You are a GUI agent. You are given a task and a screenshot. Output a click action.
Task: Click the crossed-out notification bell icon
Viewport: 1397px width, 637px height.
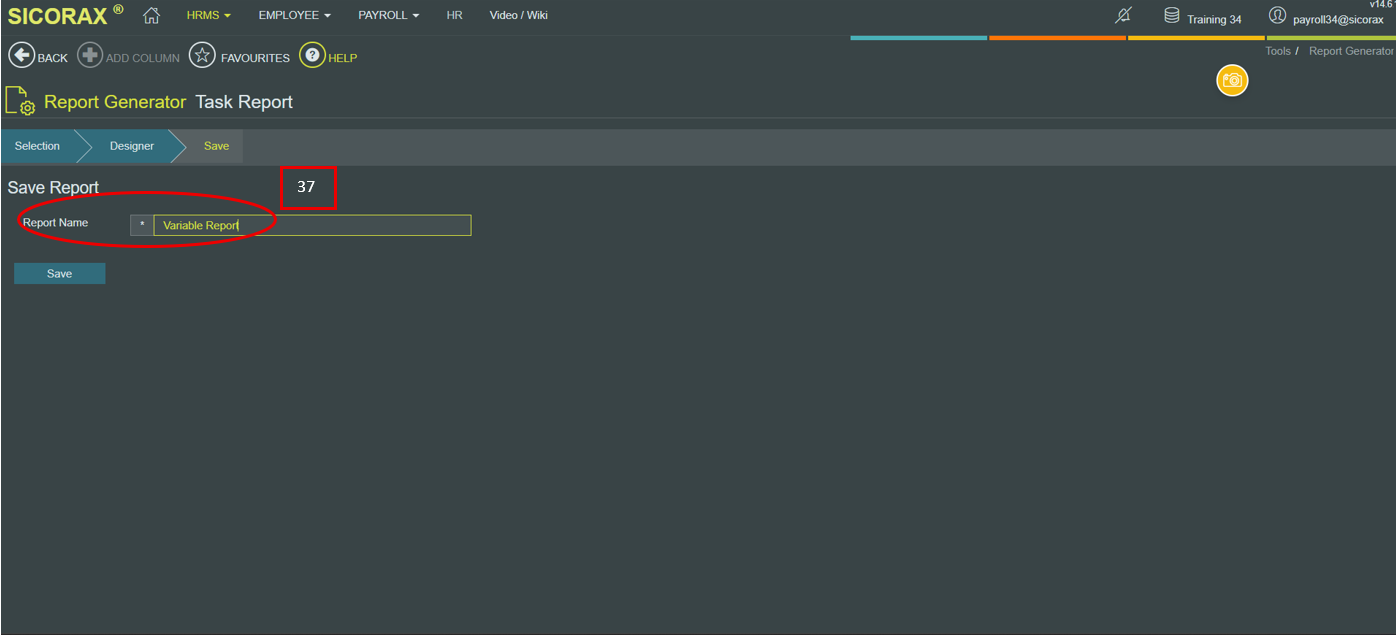(x=1124, y=15)
